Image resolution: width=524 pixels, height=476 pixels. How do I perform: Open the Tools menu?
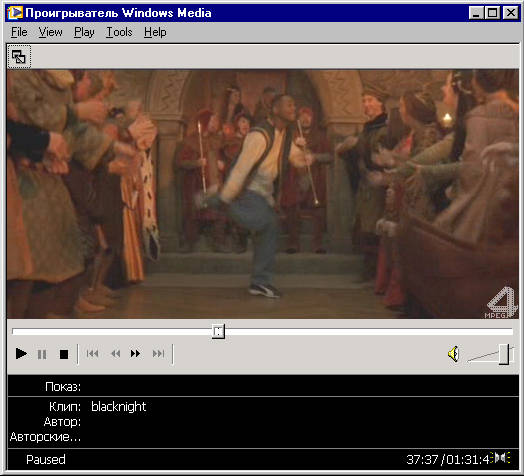[119, 32]
